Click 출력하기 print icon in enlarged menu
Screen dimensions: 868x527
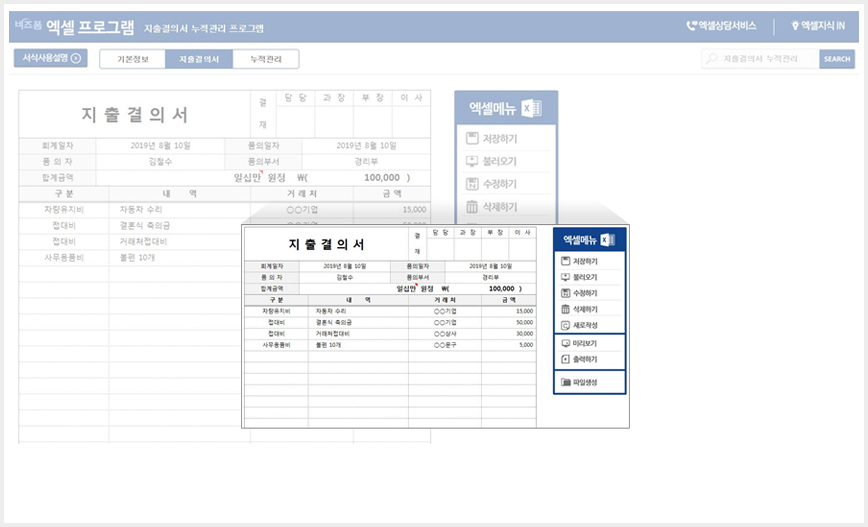coord(565,359)
